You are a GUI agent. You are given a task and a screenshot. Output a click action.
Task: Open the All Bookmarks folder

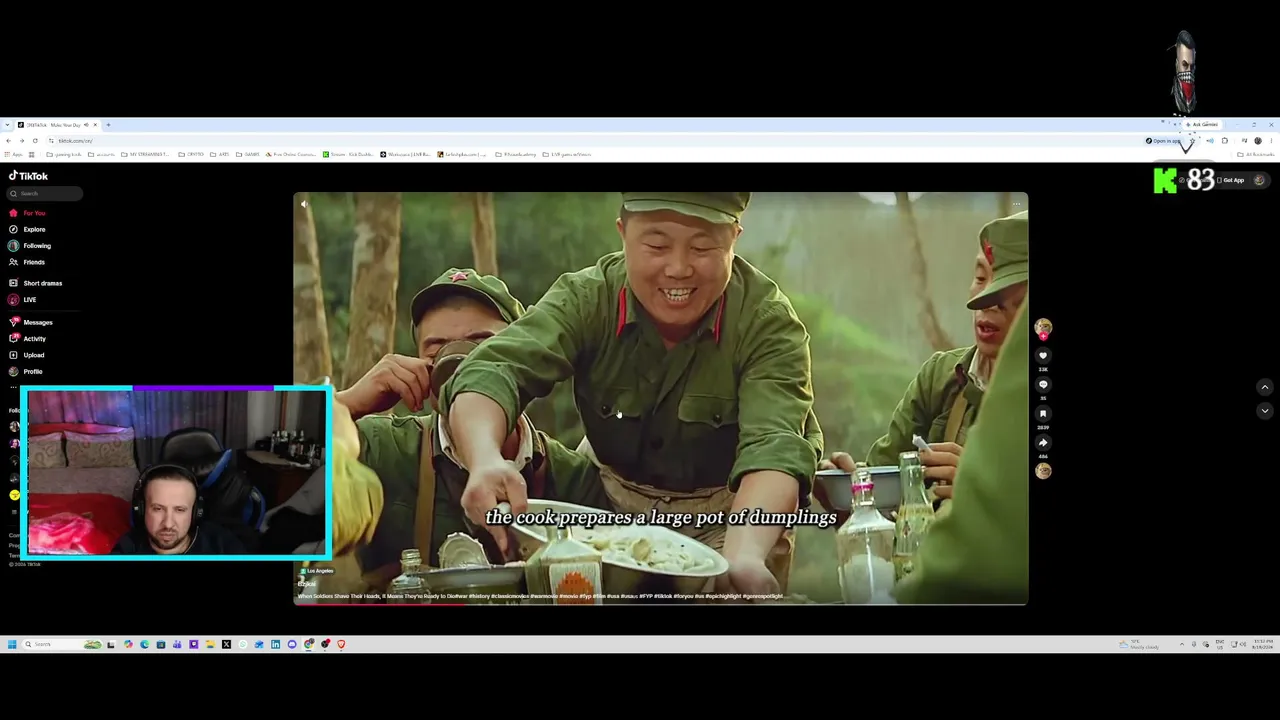click(x=1256, y=155)
